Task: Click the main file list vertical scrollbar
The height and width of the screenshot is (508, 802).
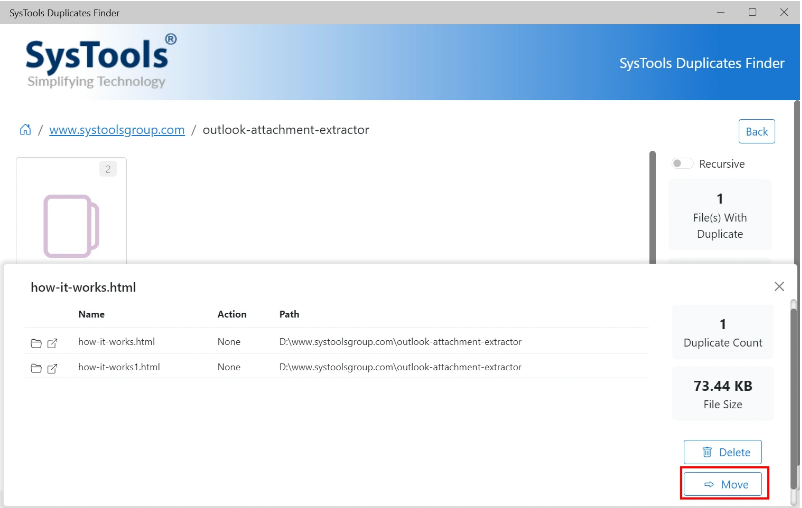Action: pyautogui.click(x=652, y=207)
